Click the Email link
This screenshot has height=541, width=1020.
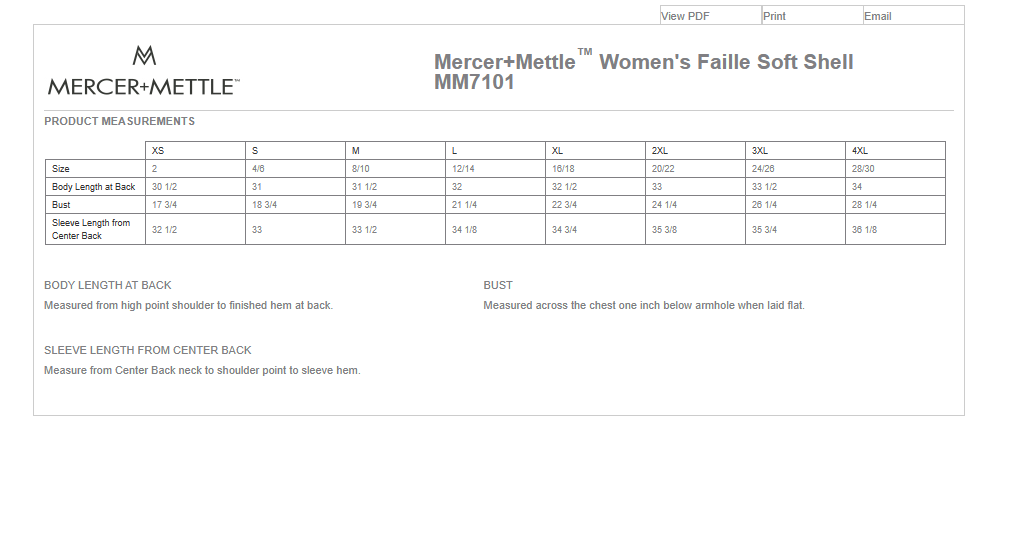tap(877, 16)
